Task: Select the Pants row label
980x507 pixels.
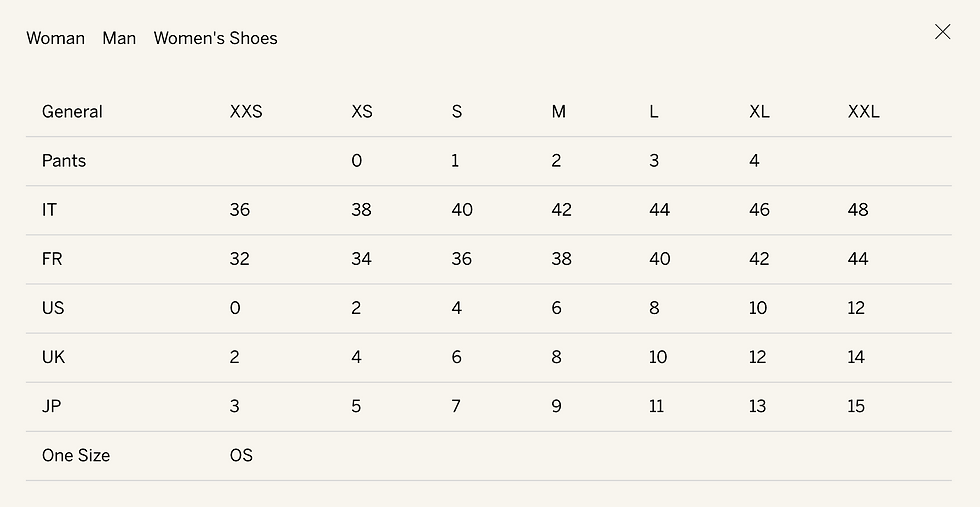Action: [64, 161]
